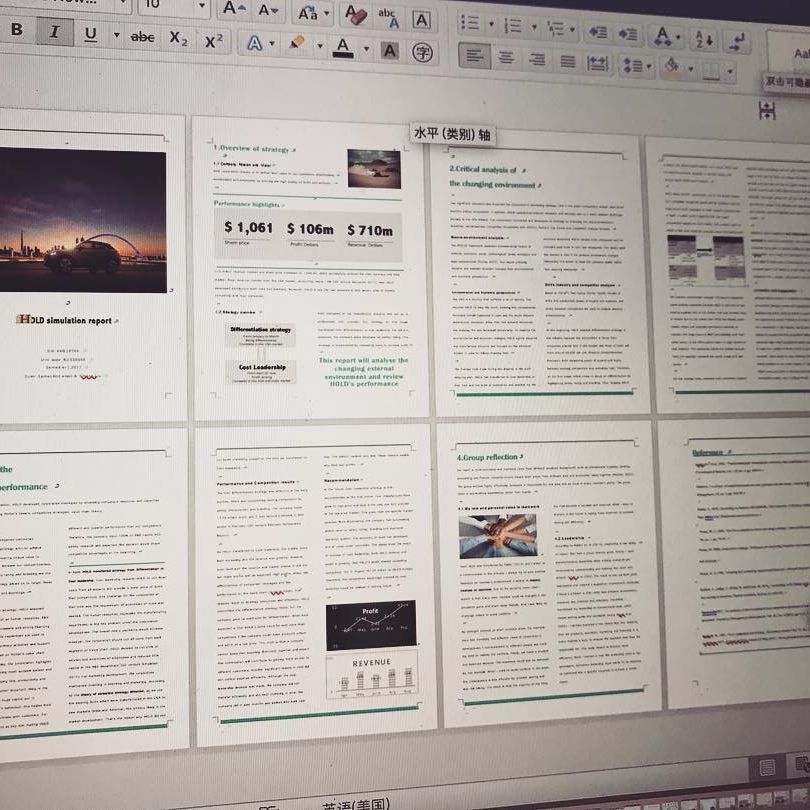
Task: Click Distributed alignment icon
Action: click(x=598, y=64)
